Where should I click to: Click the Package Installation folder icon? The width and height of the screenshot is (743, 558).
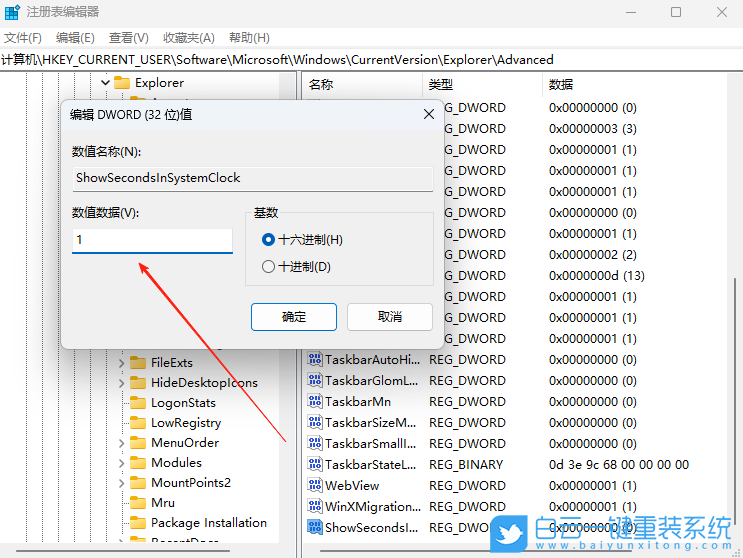138,522
